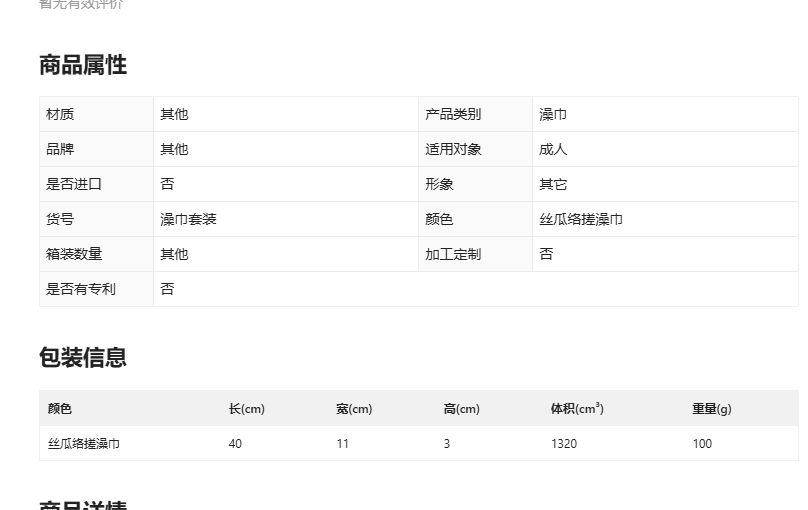This screenshot has height=510, width=808.
Task: Select the 加工定制 attribute label
Action: point(453,254)
